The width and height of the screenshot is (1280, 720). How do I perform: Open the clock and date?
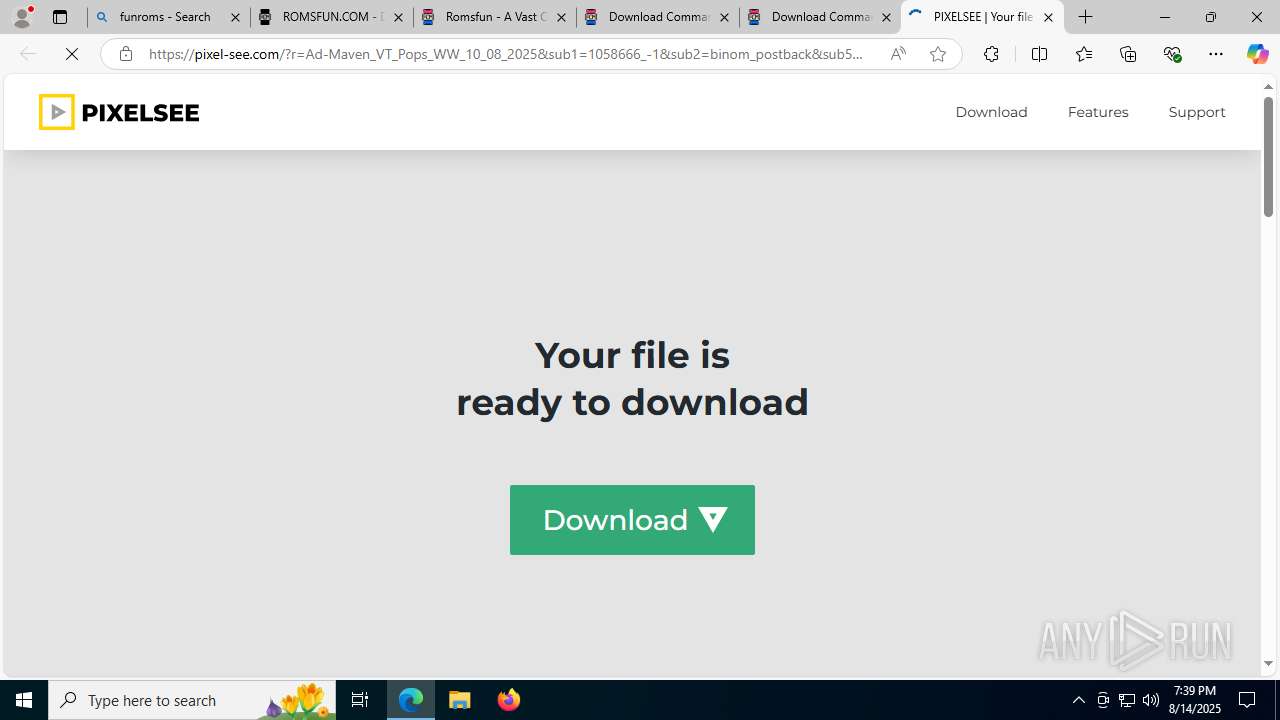click(x=1195, y=700)
